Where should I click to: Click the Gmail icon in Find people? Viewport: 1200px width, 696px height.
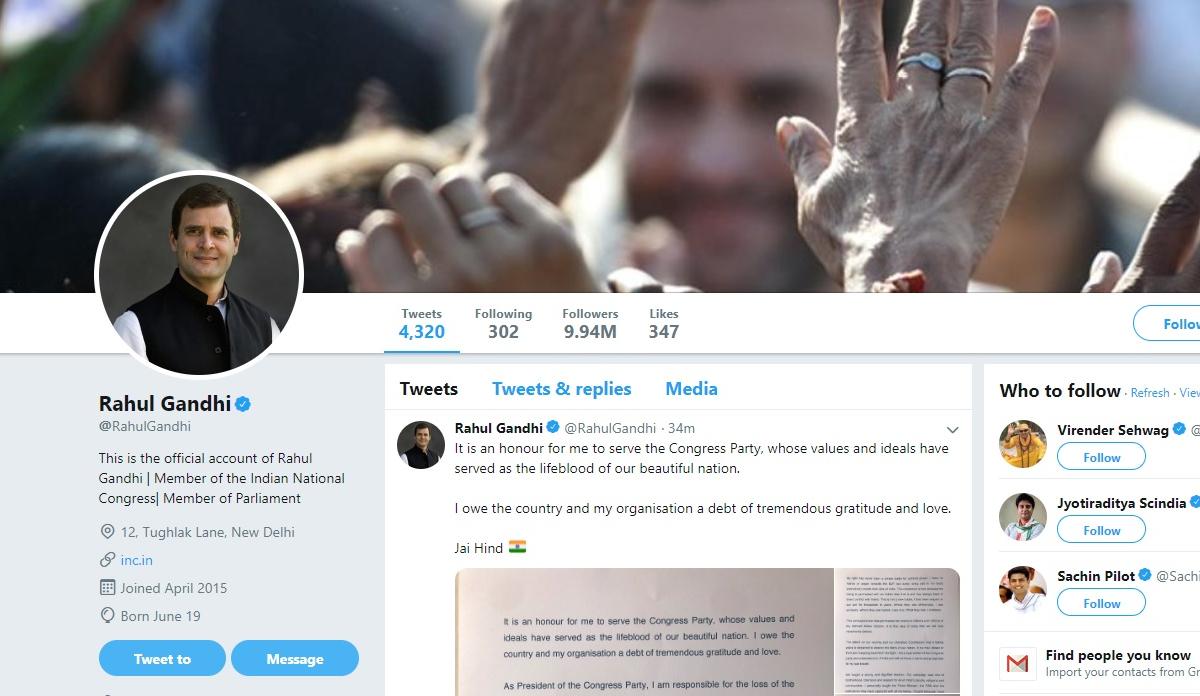pyautogui.click(x=1017, y=664)
